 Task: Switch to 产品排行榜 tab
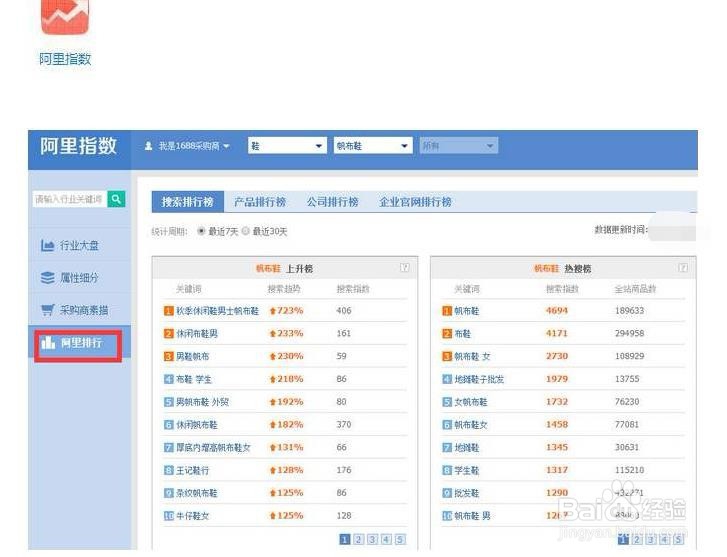tap(260, 202)
